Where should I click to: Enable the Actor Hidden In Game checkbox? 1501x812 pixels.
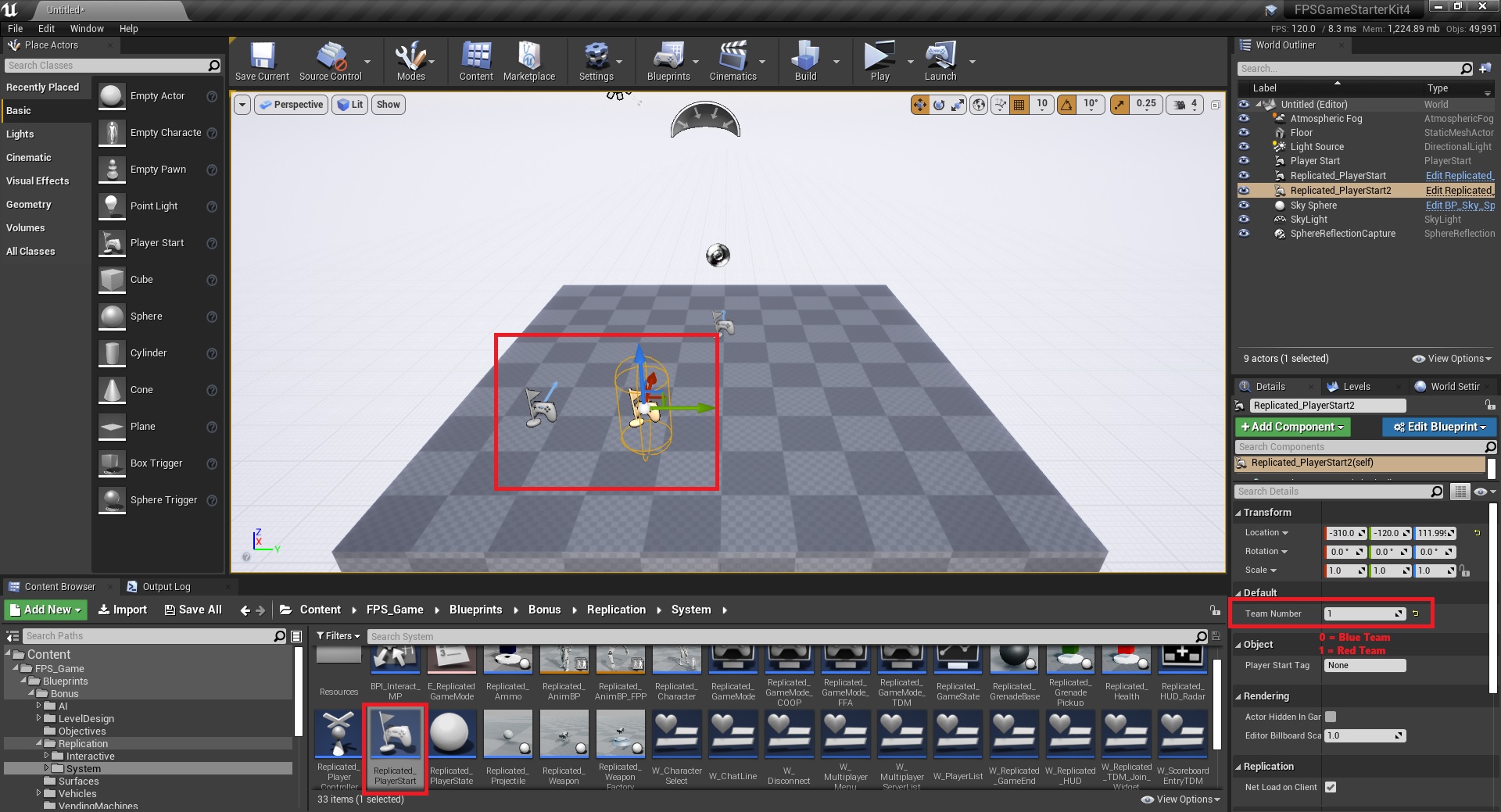[x=1331, y=717]
